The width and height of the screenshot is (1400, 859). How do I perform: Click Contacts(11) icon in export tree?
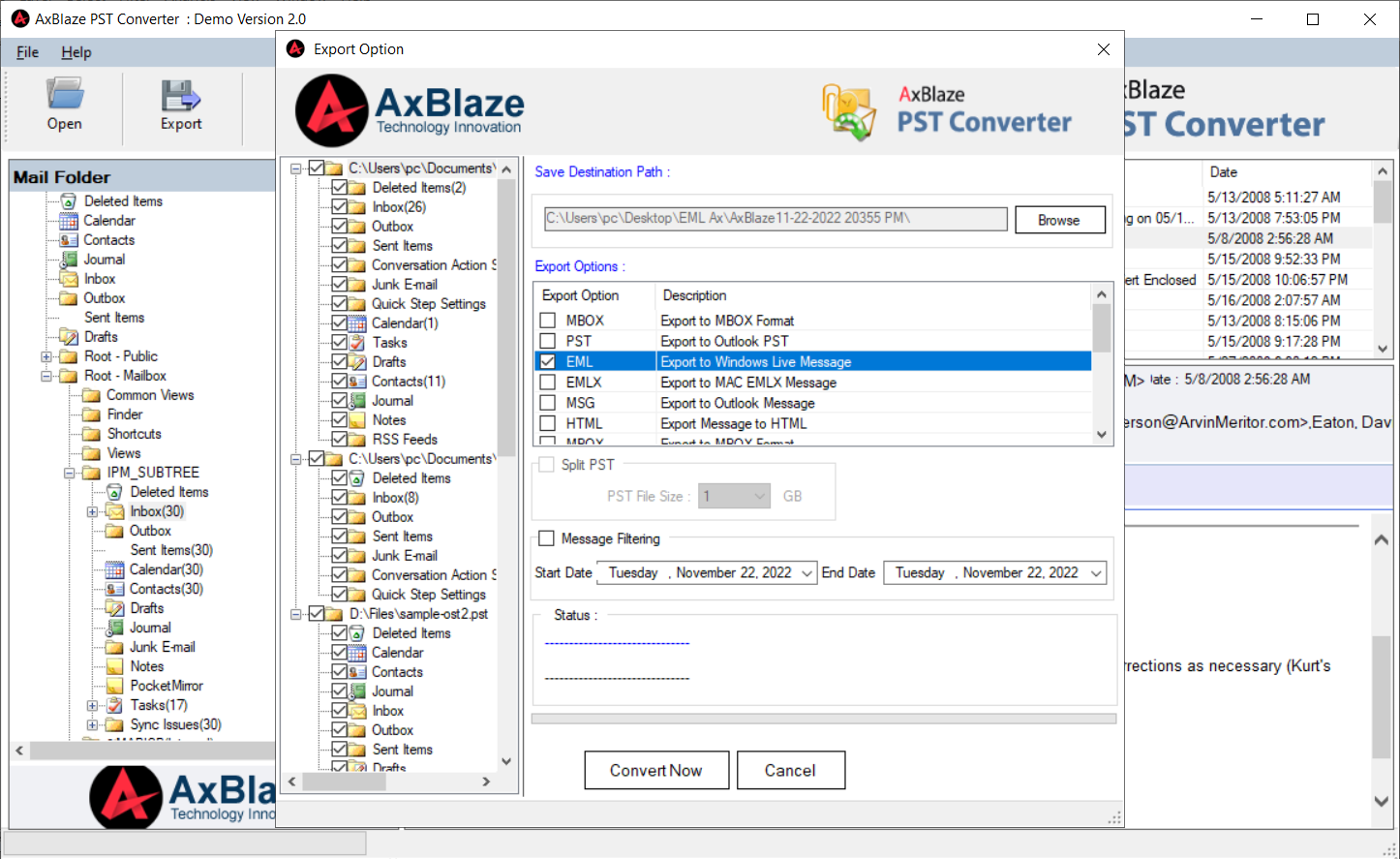point(357,382)
